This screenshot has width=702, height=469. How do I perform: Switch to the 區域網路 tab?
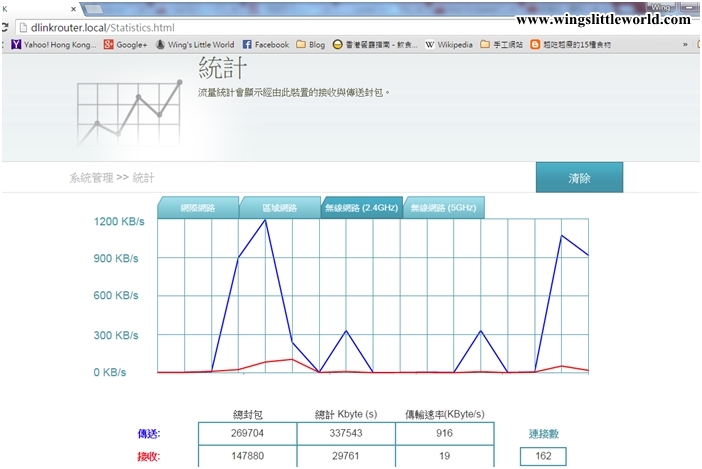click(279, 208)
